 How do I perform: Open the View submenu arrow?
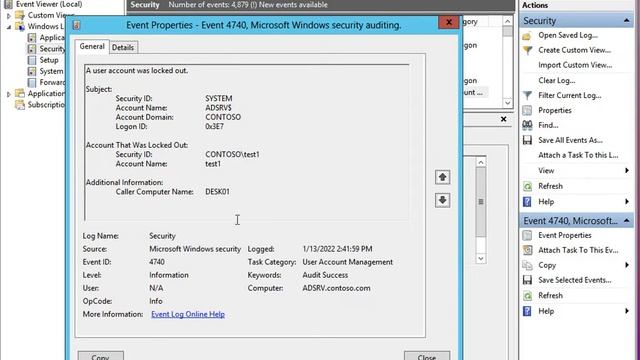coord(627,171)
